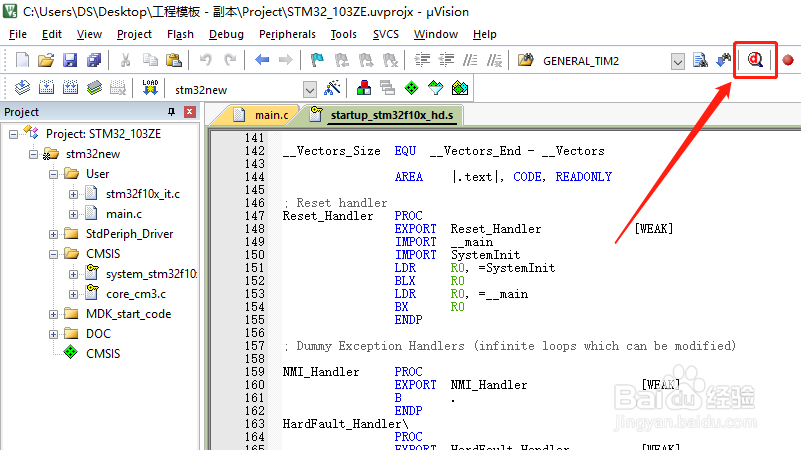Select system_stm32f10x file in tree
Image resolution: width=801 pixels, height=450 pixels.
[x=151, y=274]
